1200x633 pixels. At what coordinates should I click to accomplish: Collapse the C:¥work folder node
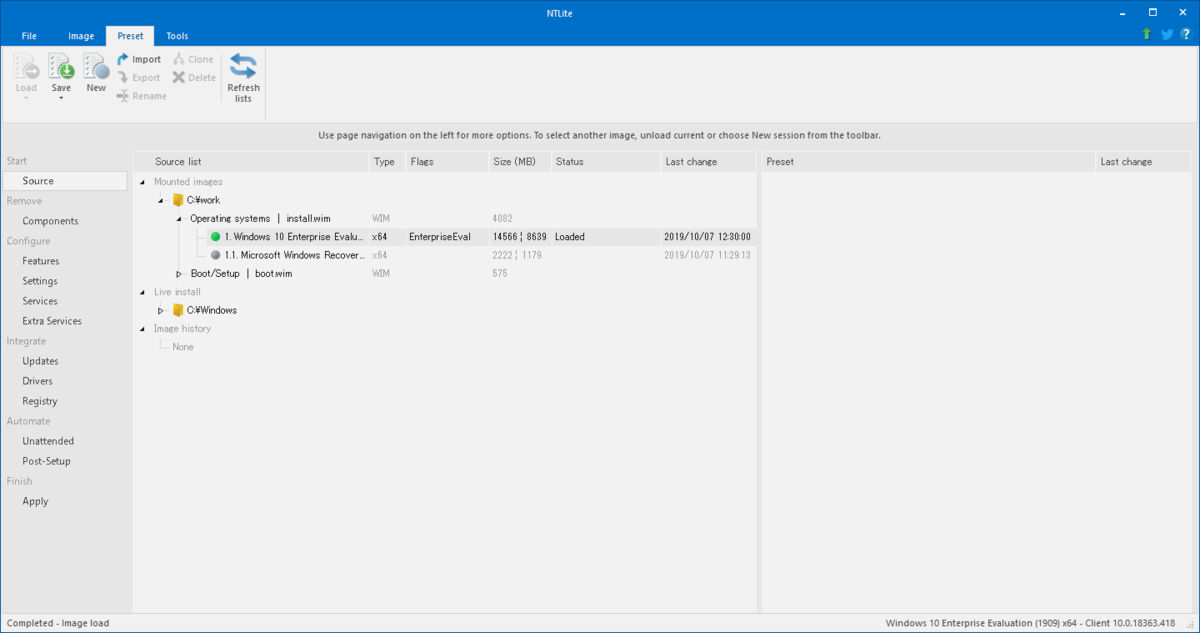pos(161,200)
